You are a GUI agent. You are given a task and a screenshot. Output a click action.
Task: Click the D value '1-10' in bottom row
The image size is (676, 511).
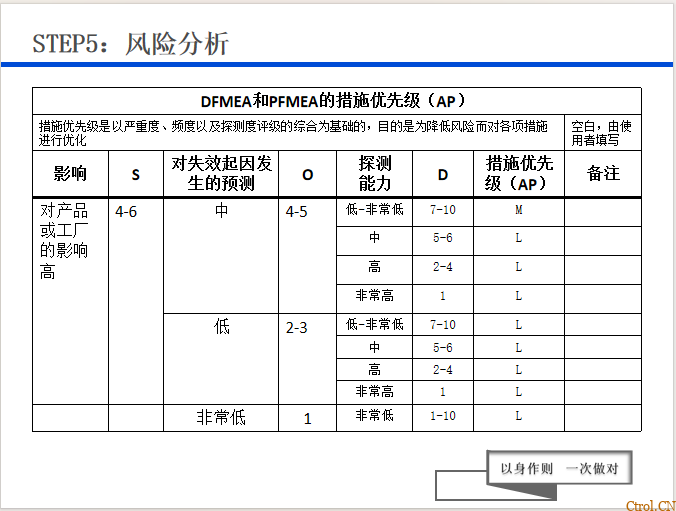pyautogui.click(x=443, y=416)
